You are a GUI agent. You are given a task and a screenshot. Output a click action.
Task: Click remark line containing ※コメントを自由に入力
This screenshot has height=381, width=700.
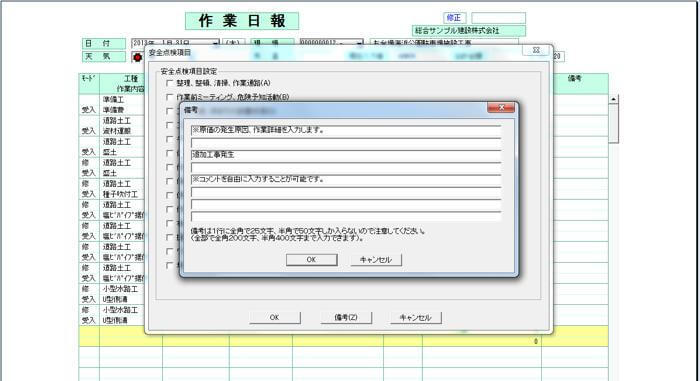(346, 180)
